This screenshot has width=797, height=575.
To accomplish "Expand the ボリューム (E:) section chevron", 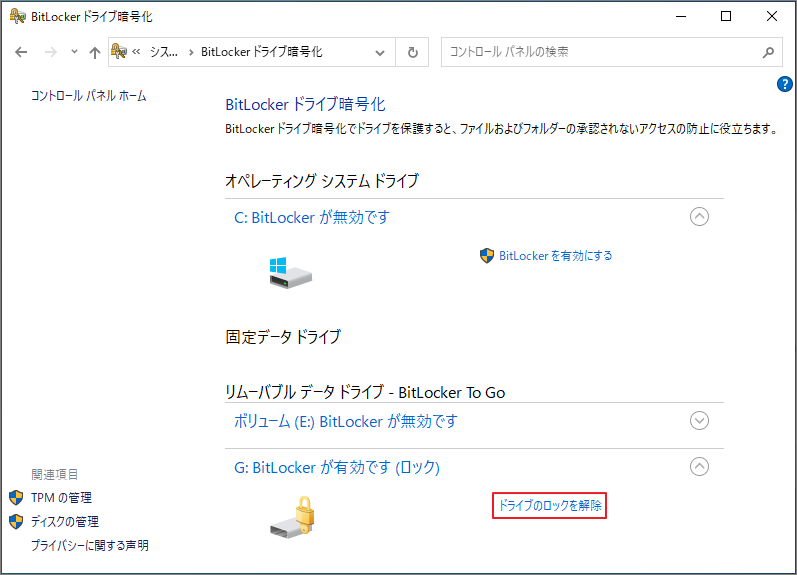I will coord(699,420).
